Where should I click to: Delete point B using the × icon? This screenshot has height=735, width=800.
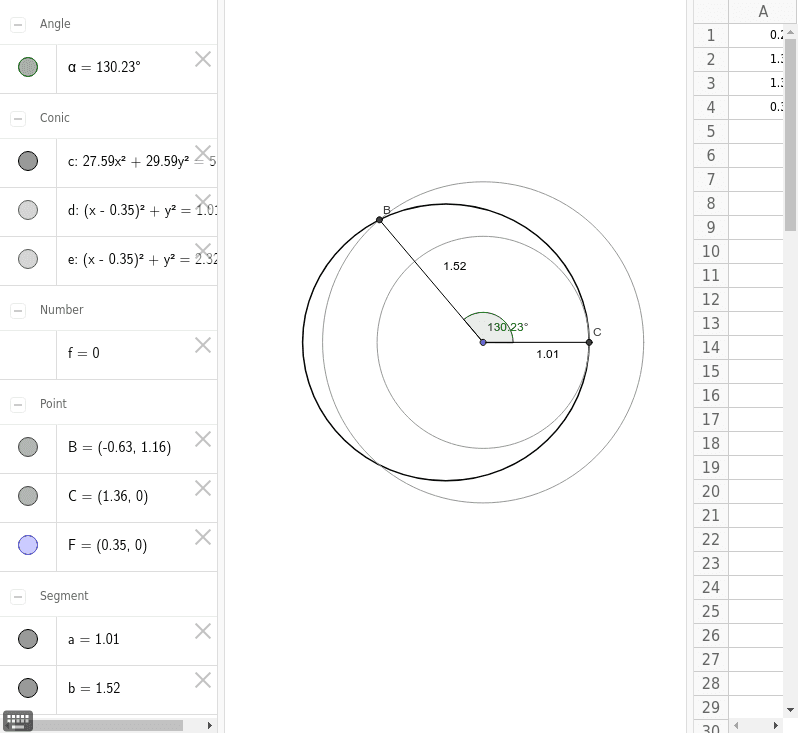pos(203,440)
